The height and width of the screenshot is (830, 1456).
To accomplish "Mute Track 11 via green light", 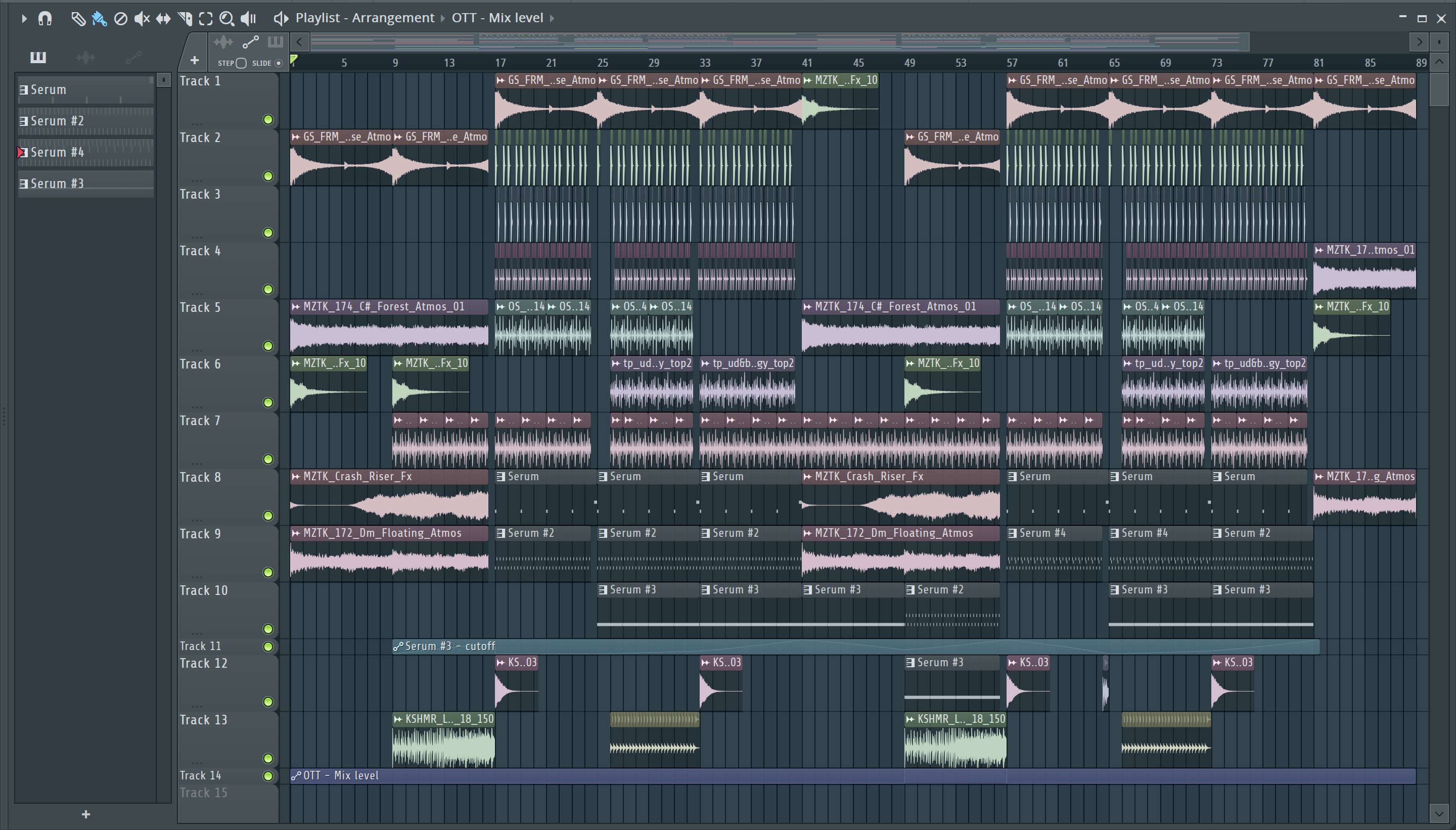I will pyautogui.click(x=268, y=647).
